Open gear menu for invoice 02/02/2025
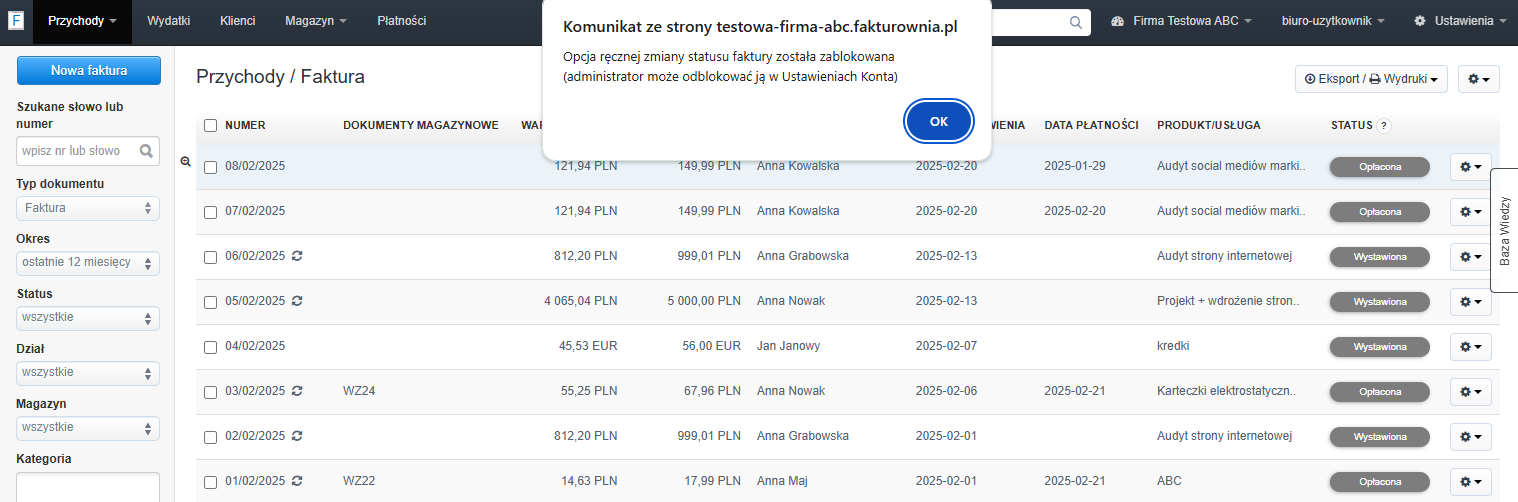The image size is (1518, 502). (x=1470, y=437)
